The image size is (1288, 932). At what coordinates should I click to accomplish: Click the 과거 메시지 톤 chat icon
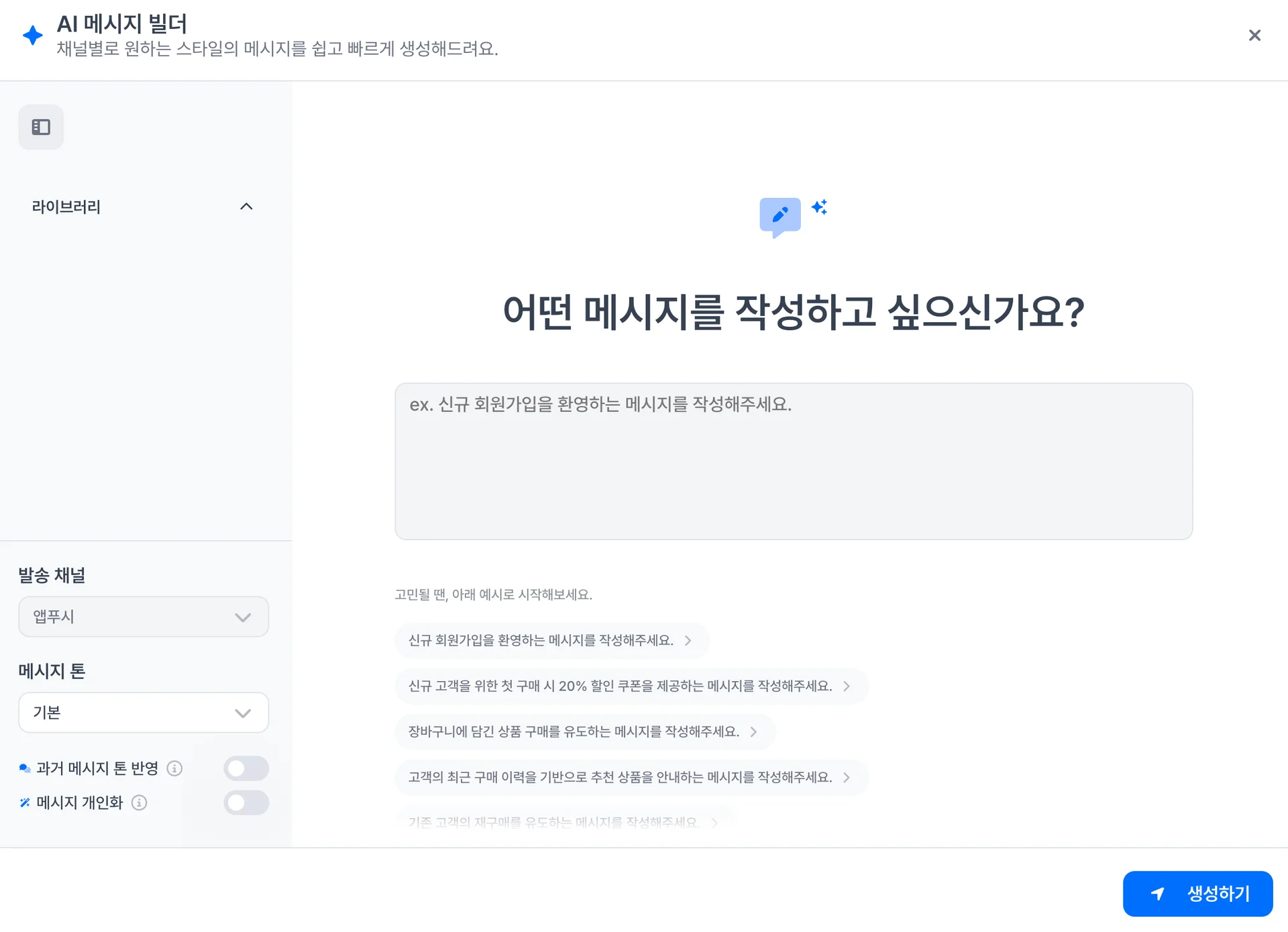pos(25,768)
